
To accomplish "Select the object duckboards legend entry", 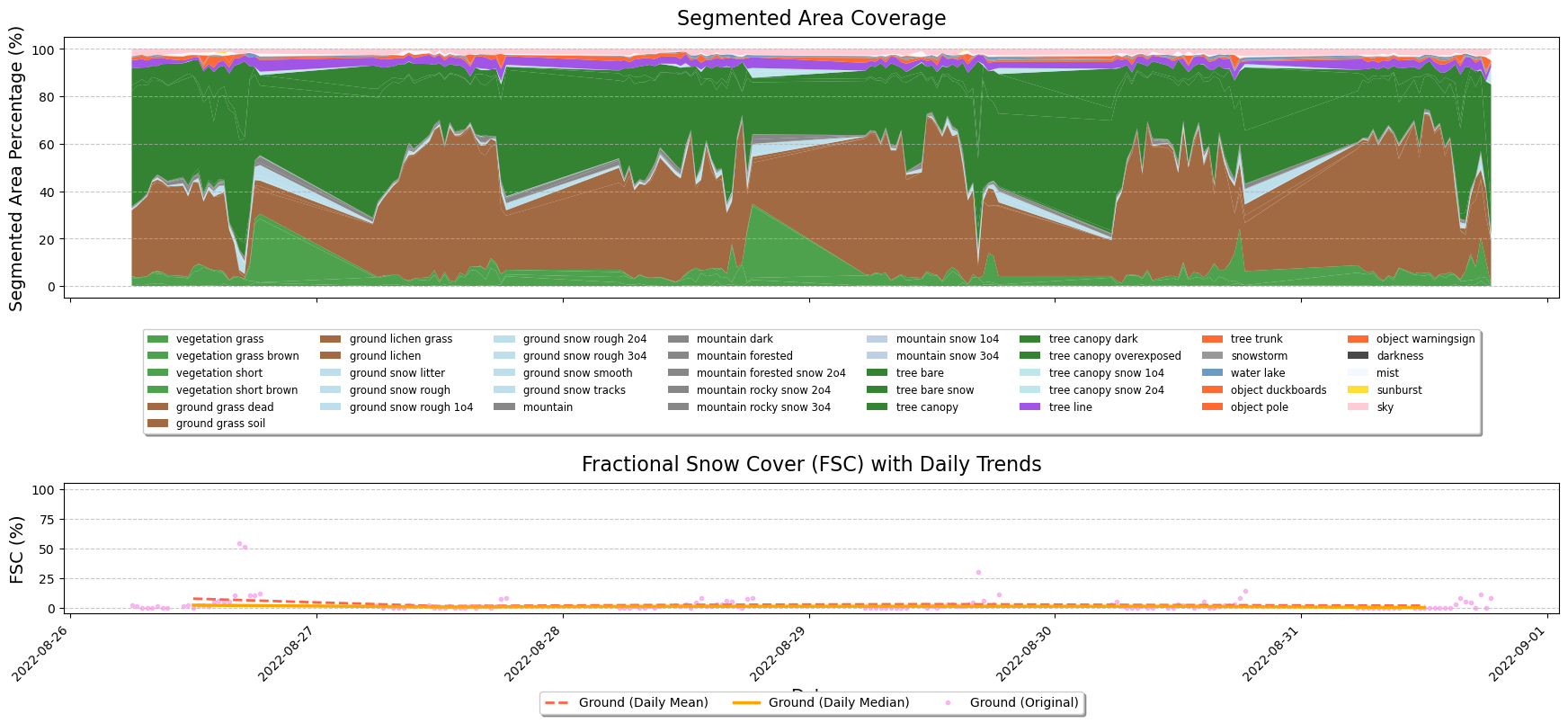I will [x=1278, y=390].
